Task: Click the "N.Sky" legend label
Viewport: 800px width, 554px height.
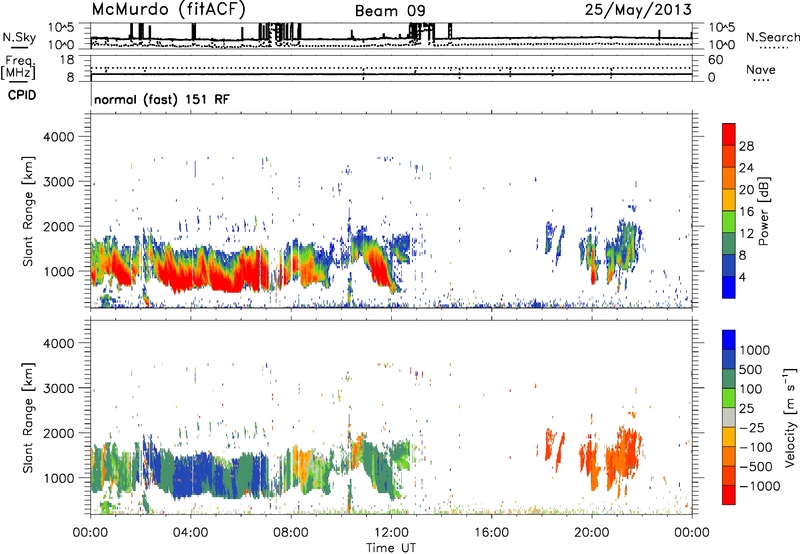Action: coord(19,37)
